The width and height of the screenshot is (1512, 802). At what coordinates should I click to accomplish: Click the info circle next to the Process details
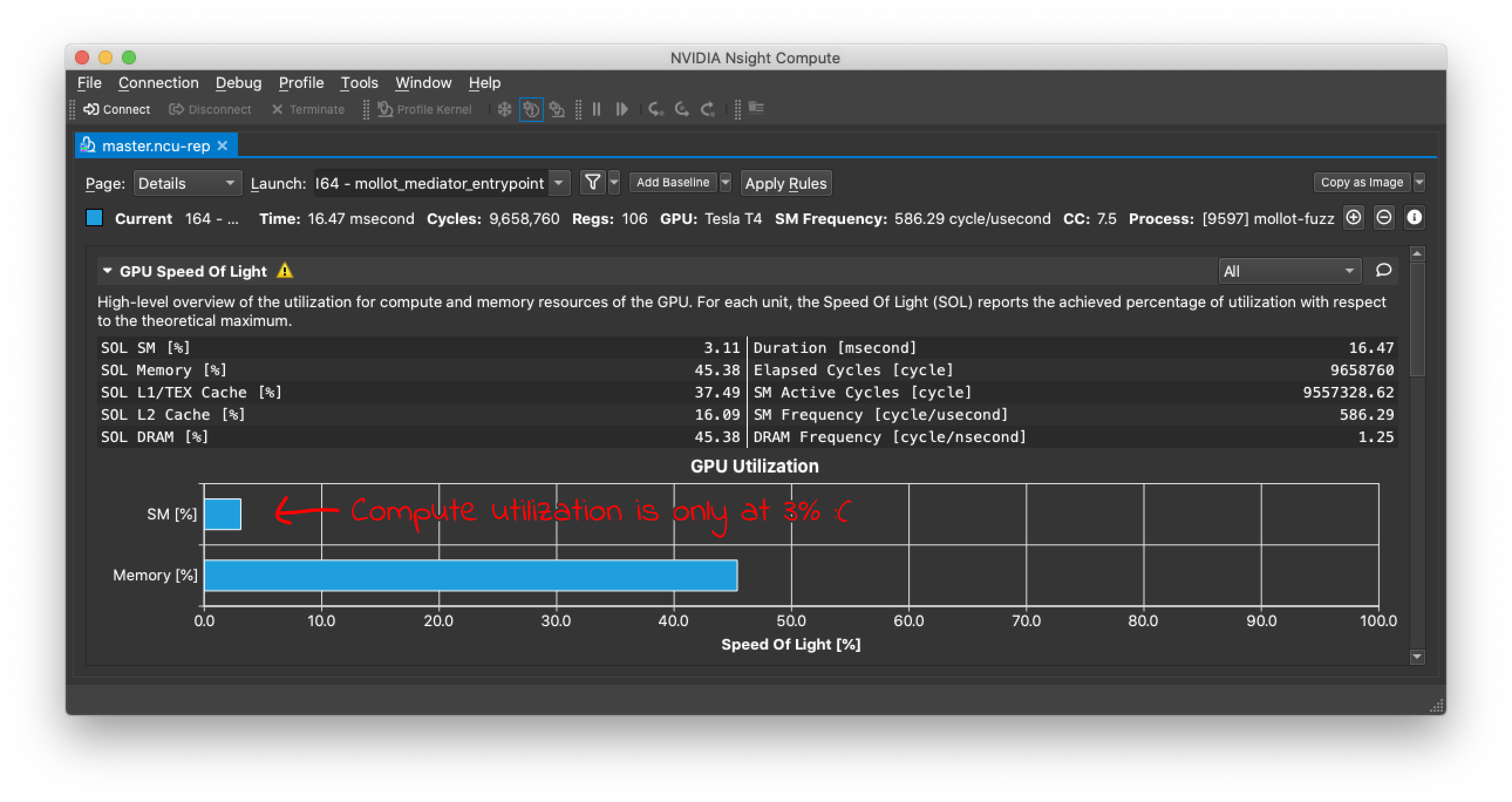(x=1415, y=218)
